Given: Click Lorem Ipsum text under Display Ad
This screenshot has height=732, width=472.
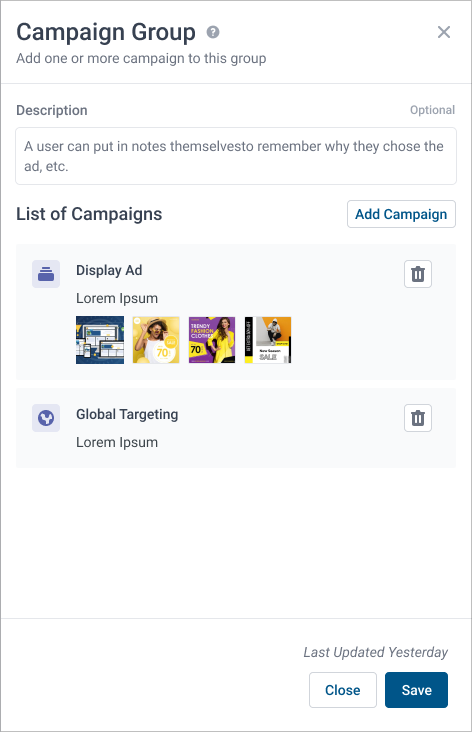Looking at the screenshot, I should 117,298.
